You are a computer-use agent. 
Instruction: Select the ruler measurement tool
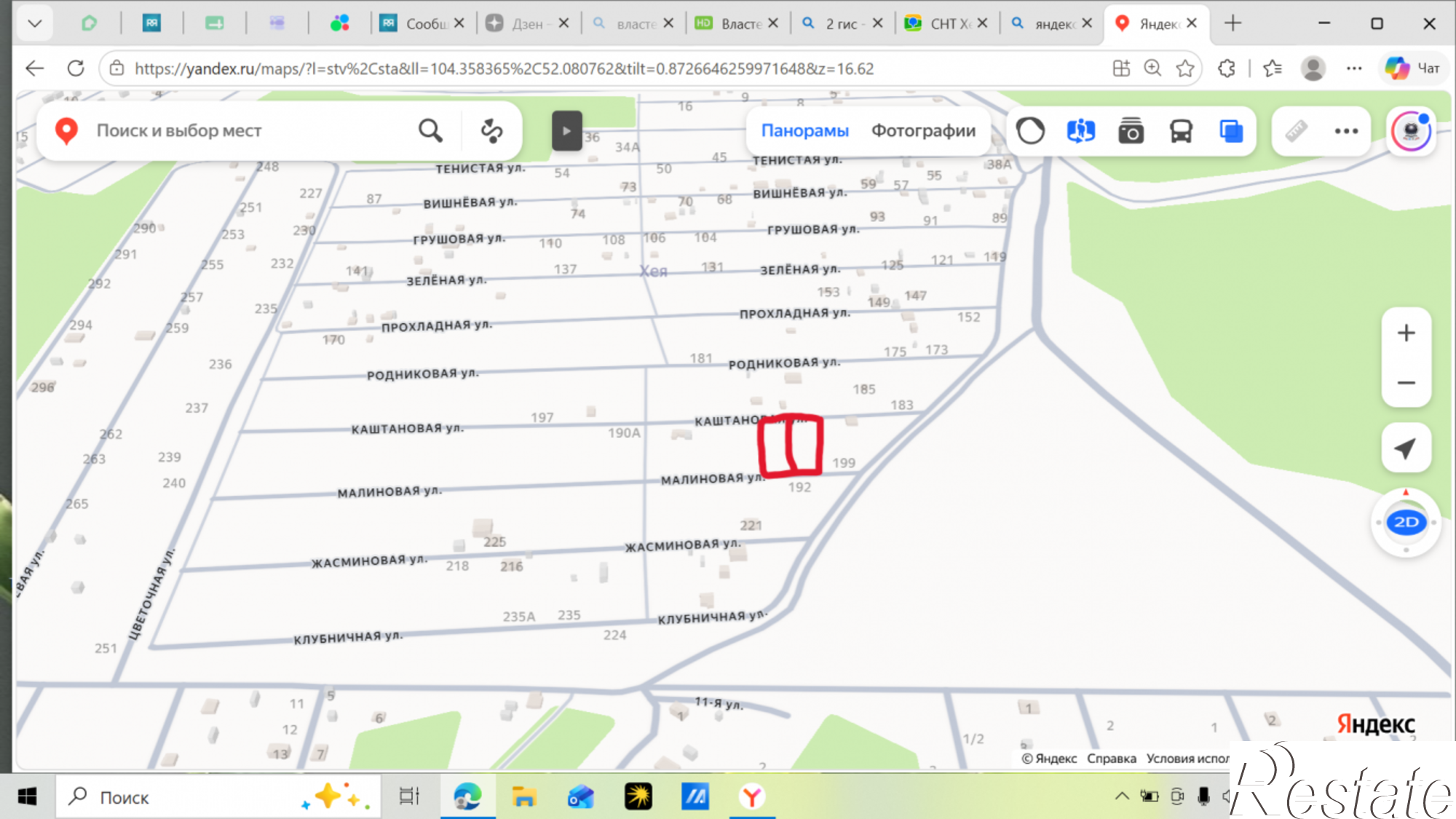[1296, 131]
